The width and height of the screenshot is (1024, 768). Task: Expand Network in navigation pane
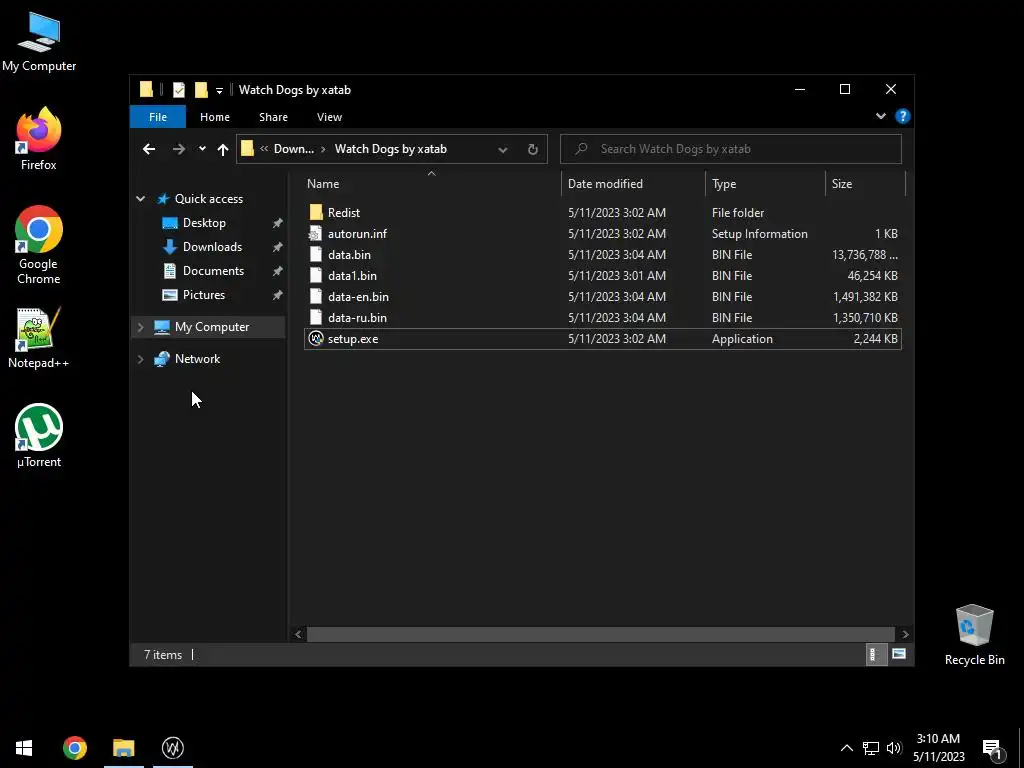[x=140, y=359]
